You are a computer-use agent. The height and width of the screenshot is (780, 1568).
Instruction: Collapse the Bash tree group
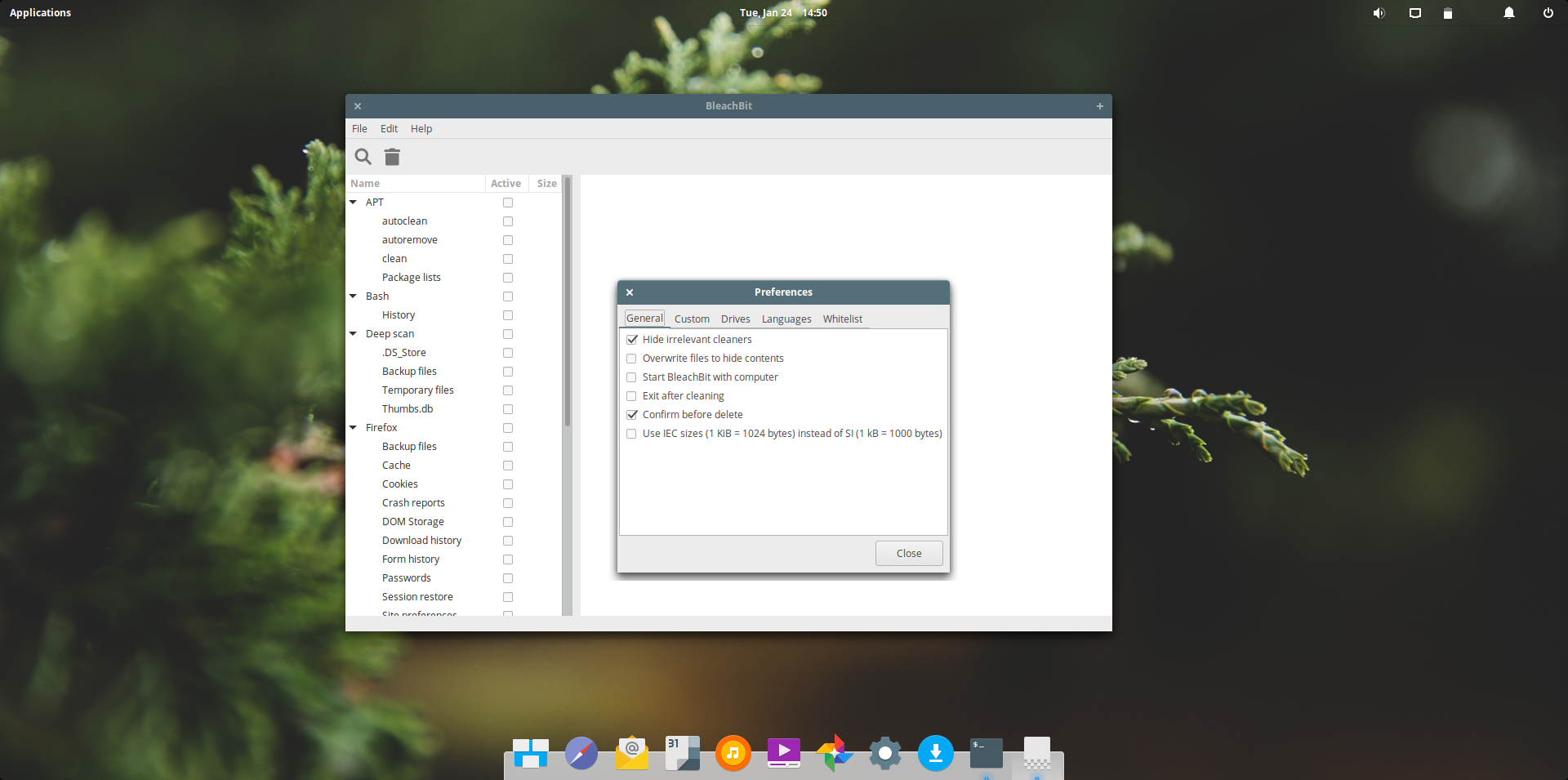354,296
